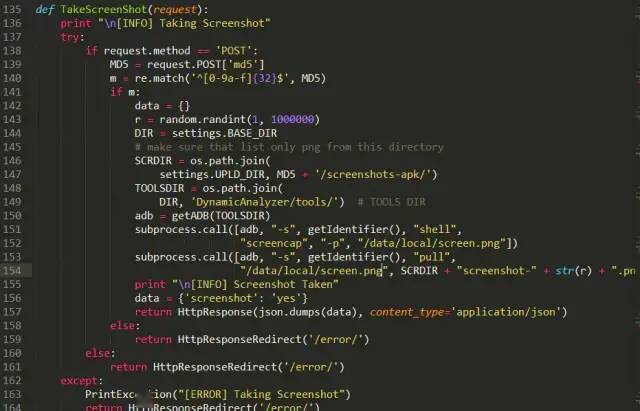Click on getADB(TOOLSDIR) call
Image resolution: width=640 pixels, height=411 pixels.
(221, 216)
